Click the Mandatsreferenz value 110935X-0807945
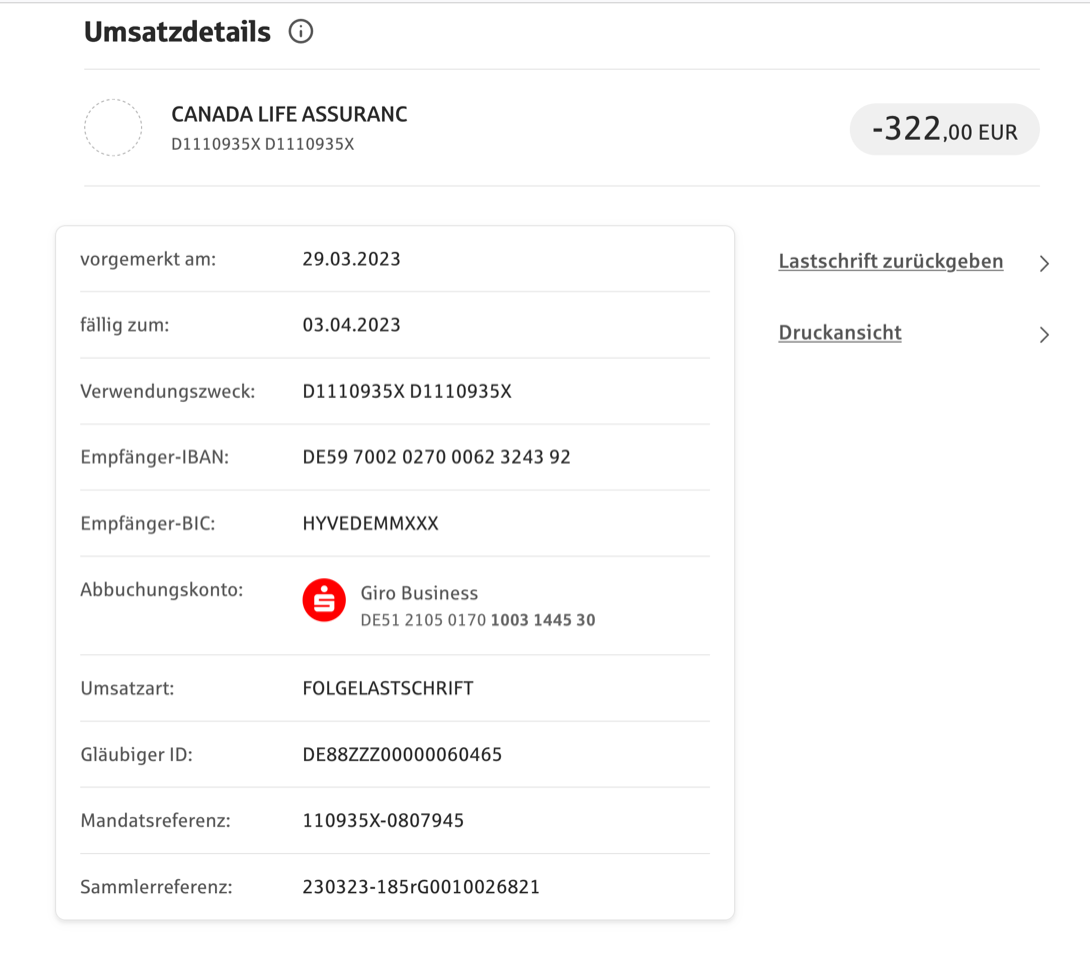This screenshot has height=960, width=1090. click(383, 821)
